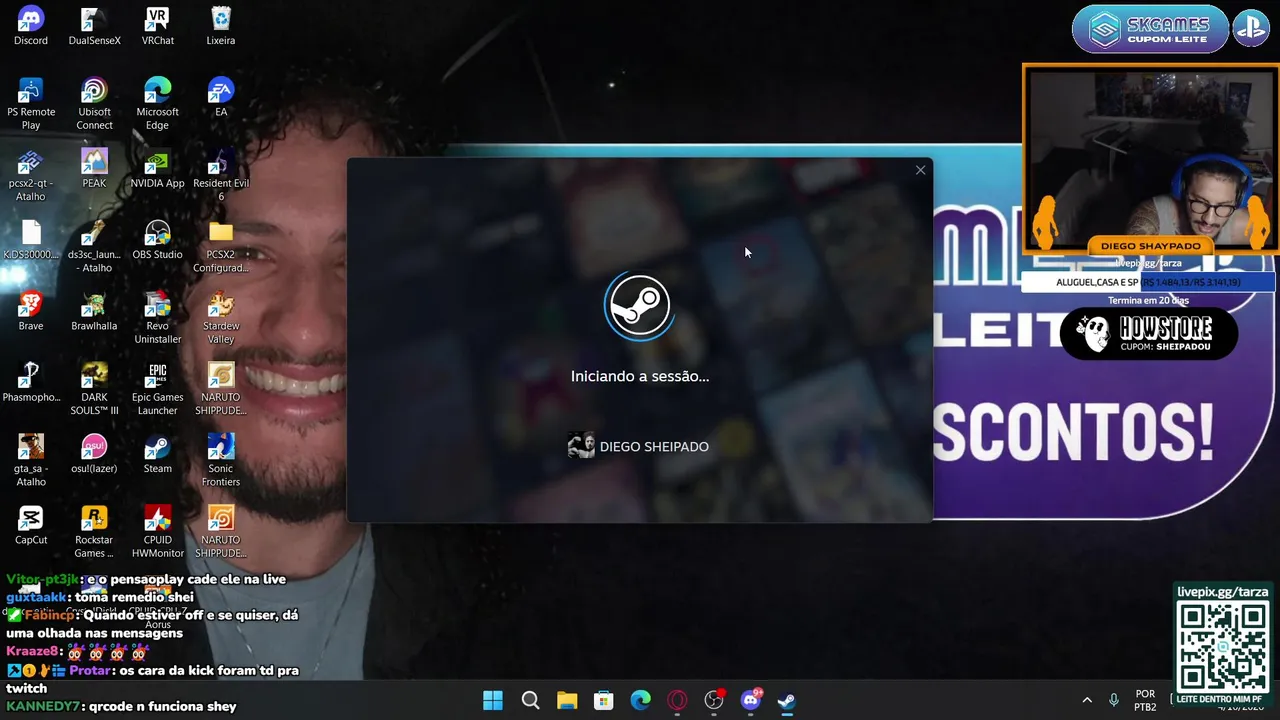Open Microsoft Edge desktop shortcut
The width and height of the screenshot is (1280, 720).
[157, 104]
